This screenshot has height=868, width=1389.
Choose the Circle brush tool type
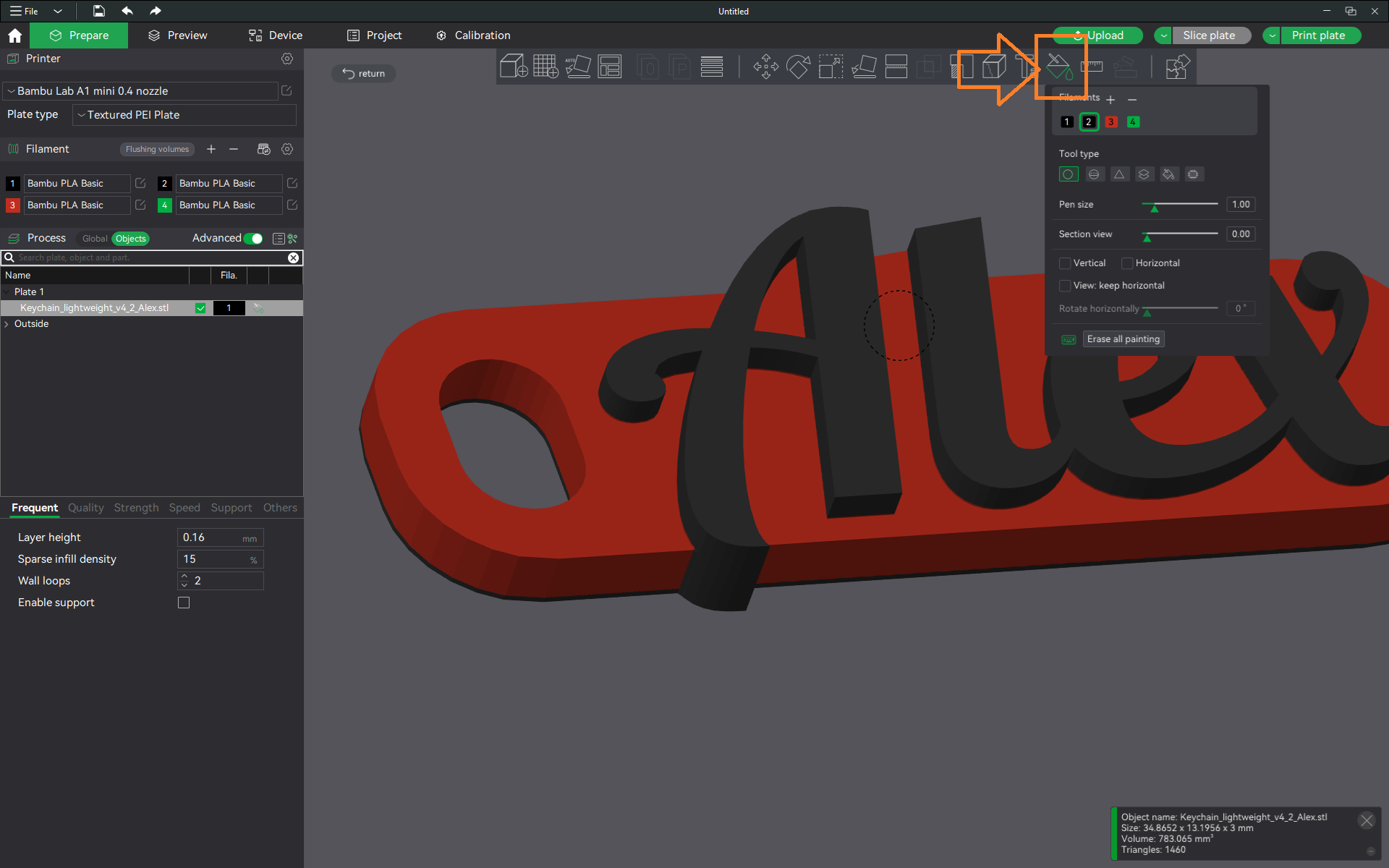click(x=1069, y=174)
